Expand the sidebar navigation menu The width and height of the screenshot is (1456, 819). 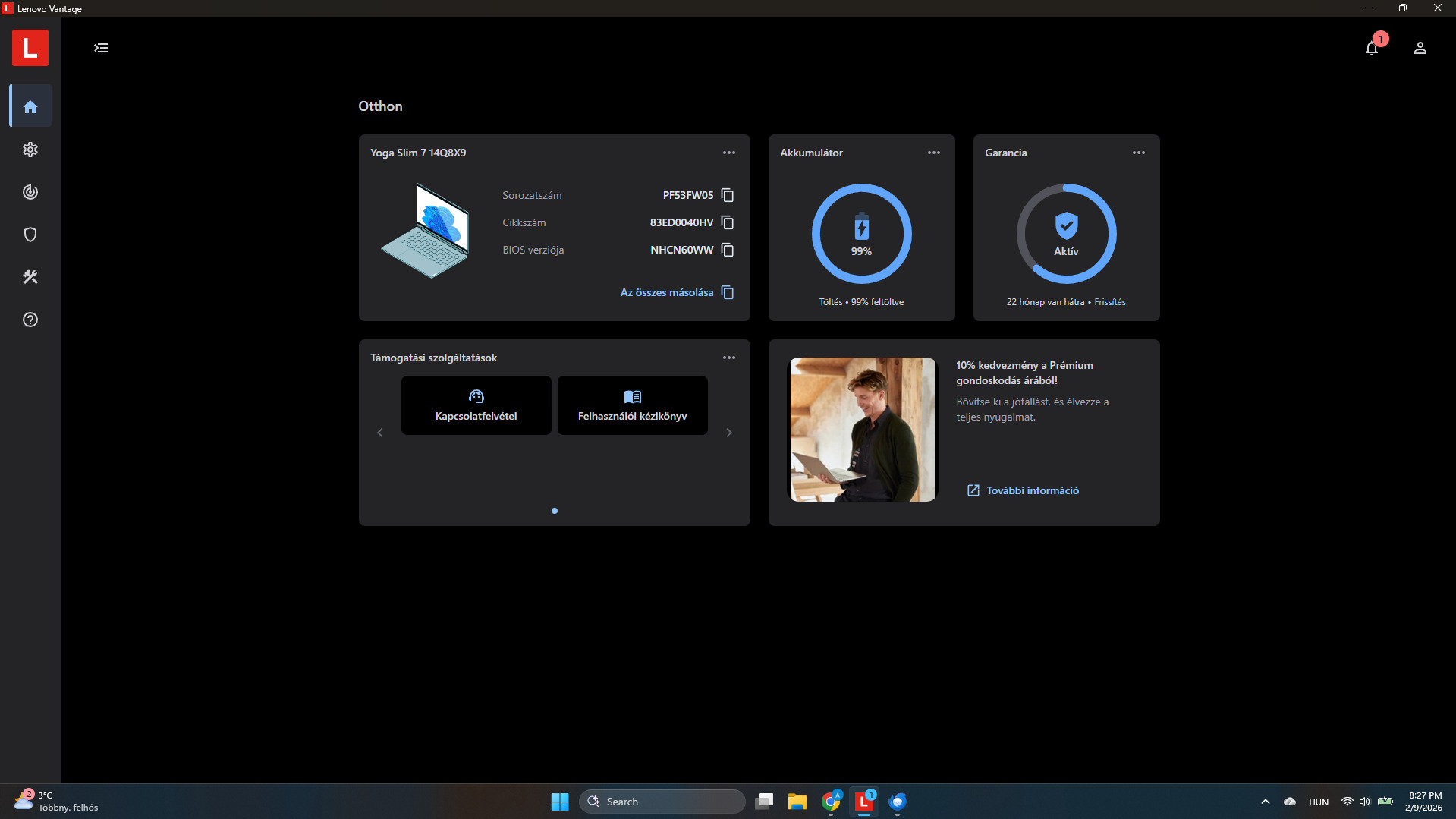[101, 48]
